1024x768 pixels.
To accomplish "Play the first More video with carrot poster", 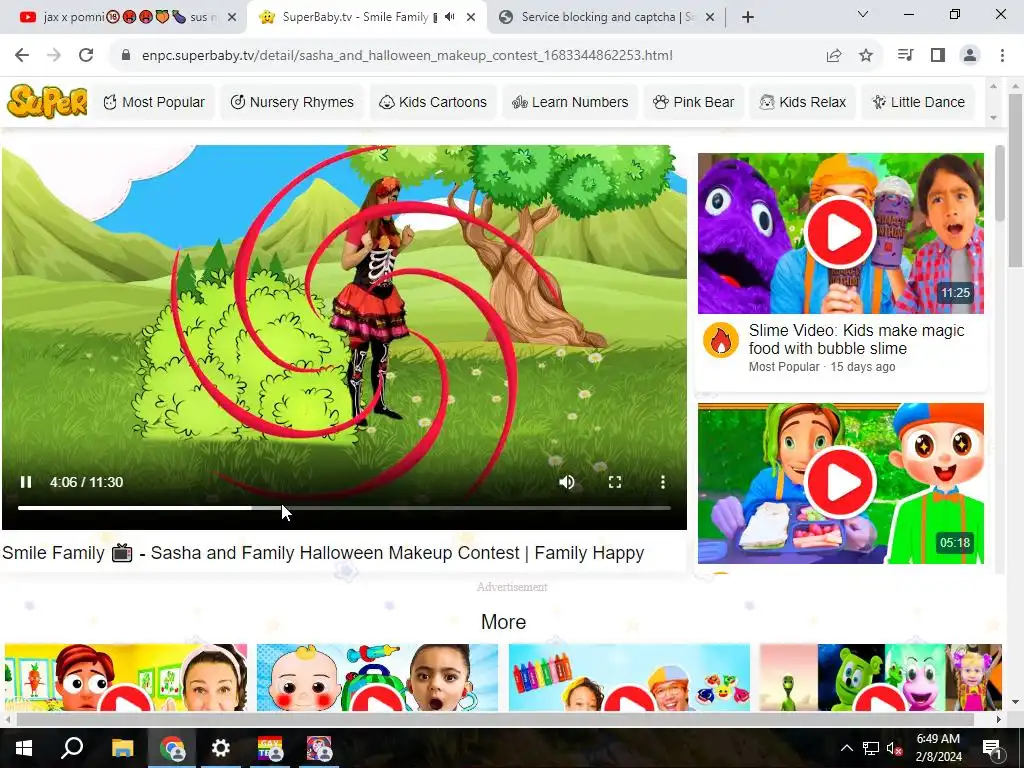I will tap(126, 677).
